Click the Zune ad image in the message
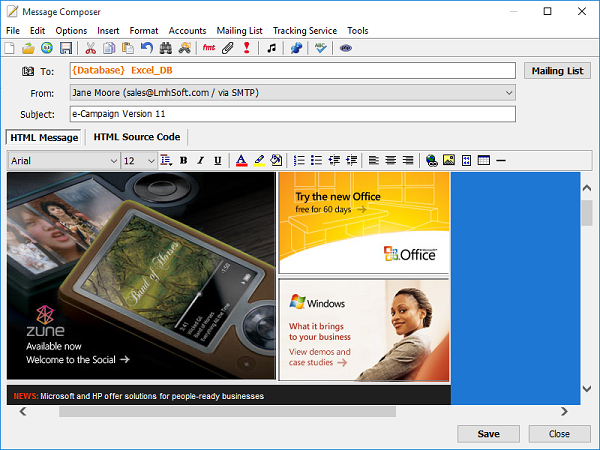 pyautogui.click(x=141, y=276)
